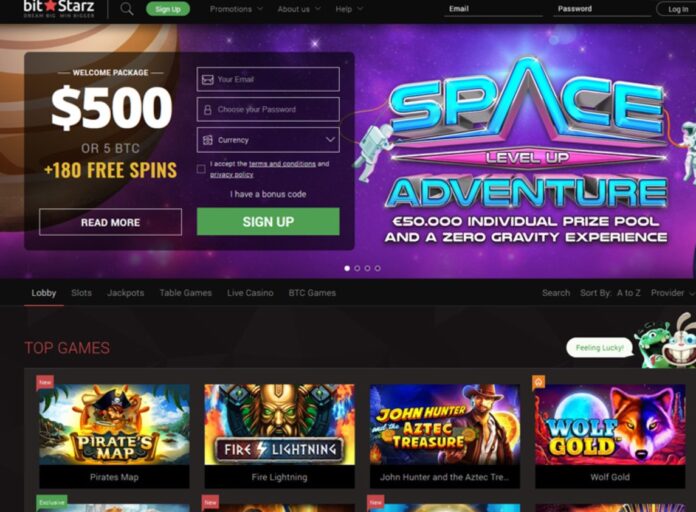Open the Promotions dropdown menu
Image resolution: width=696 pixels, height=512 pixels.
[x=236, y=9]
